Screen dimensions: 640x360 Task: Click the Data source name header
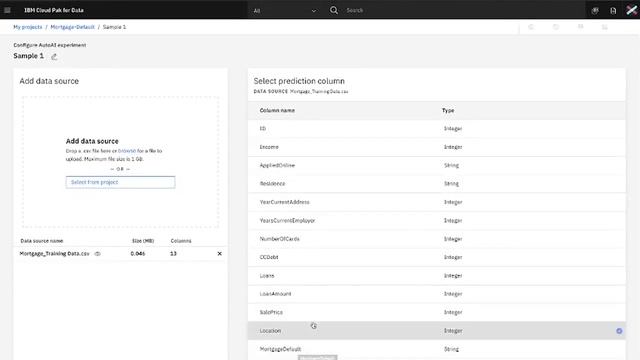42,241
